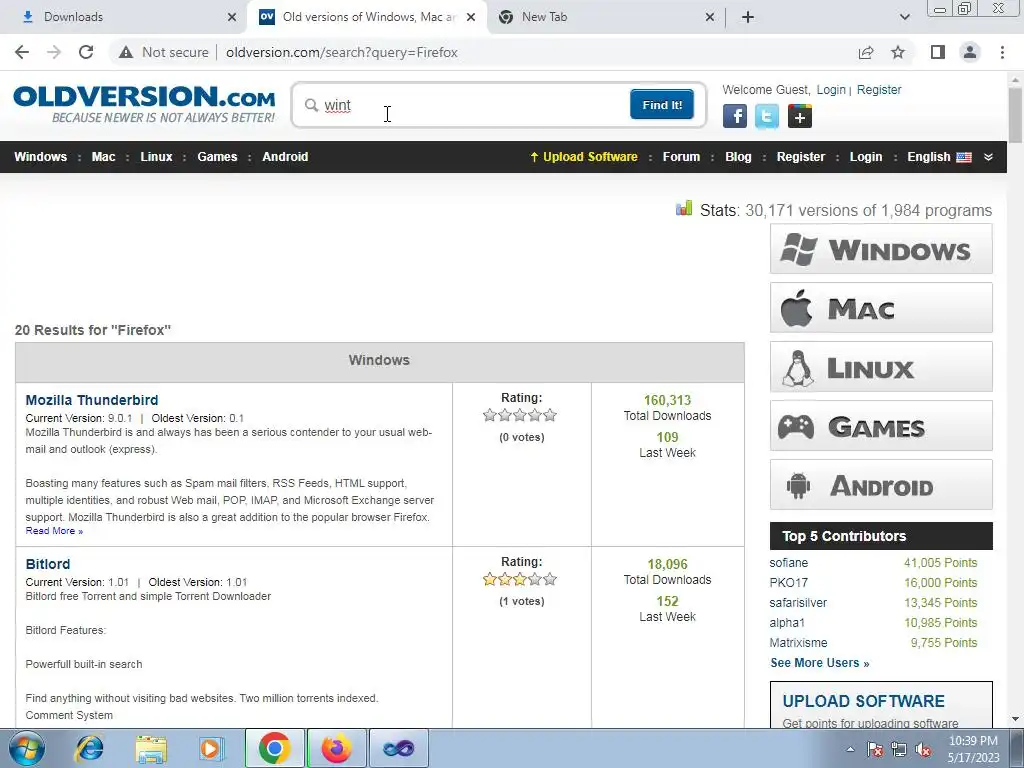
Task: Open the Mac nav menu item
Action: pos(103,157)
